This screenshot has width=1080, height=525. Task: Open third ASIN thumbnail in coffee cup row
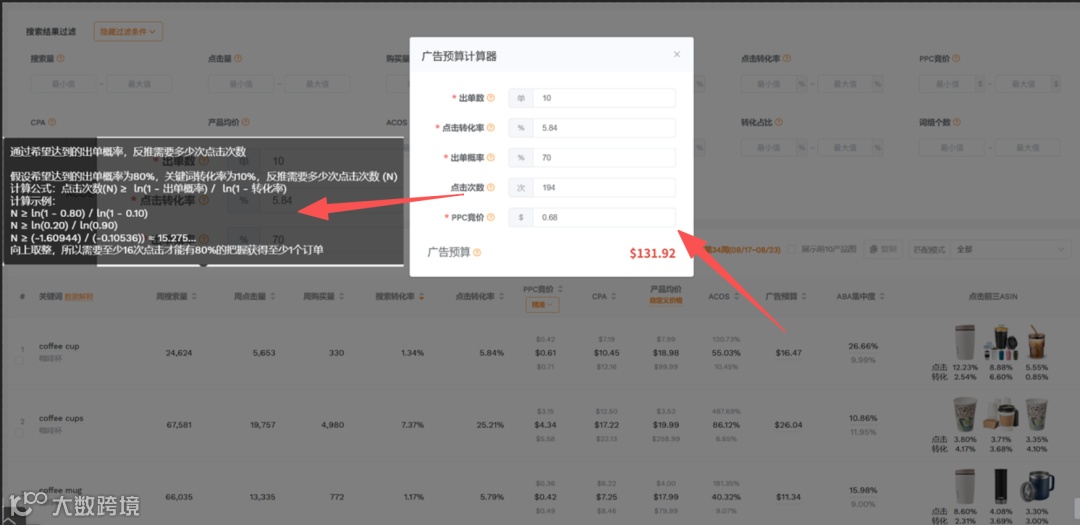coord(1037,342)
